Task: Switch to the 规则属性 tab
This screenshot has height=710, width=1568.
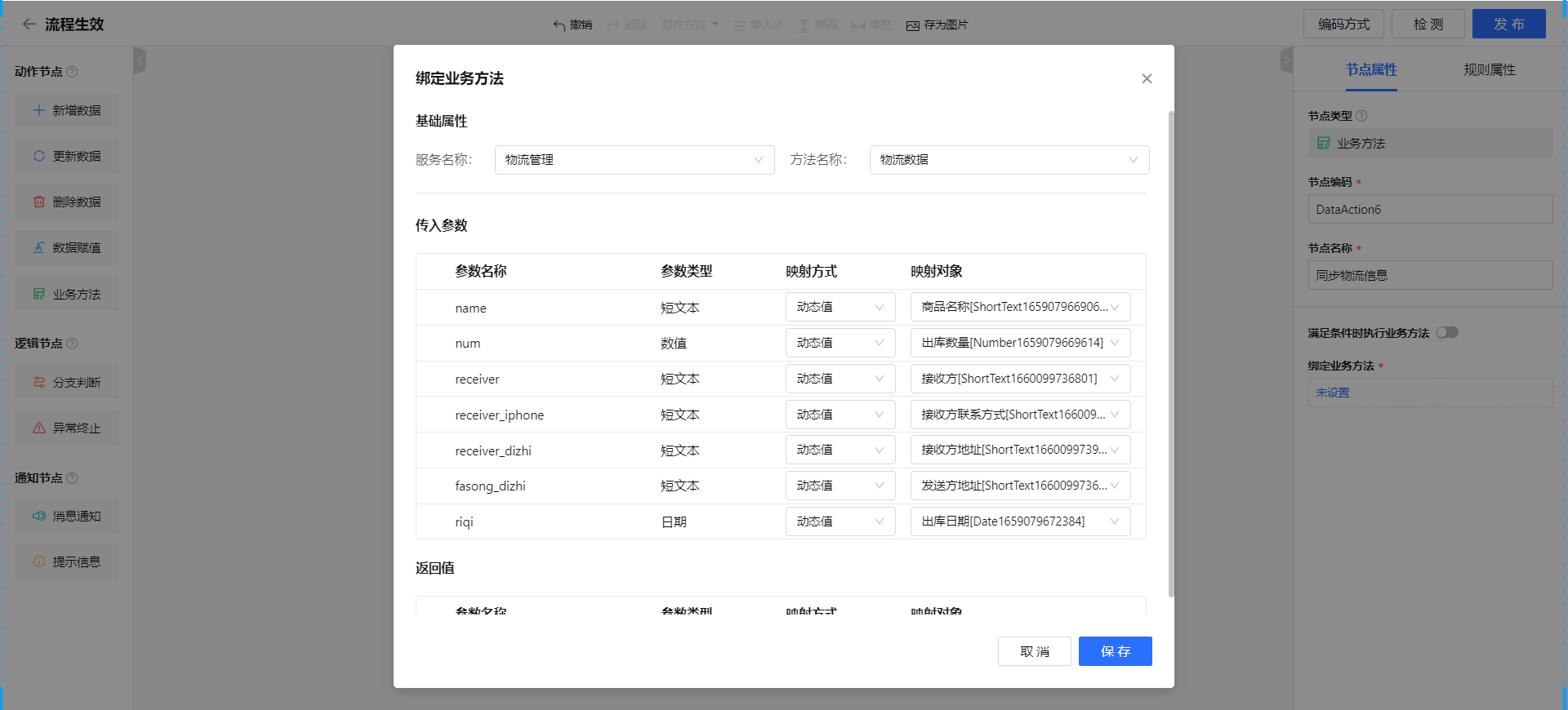Action: tap(1490, 70)
